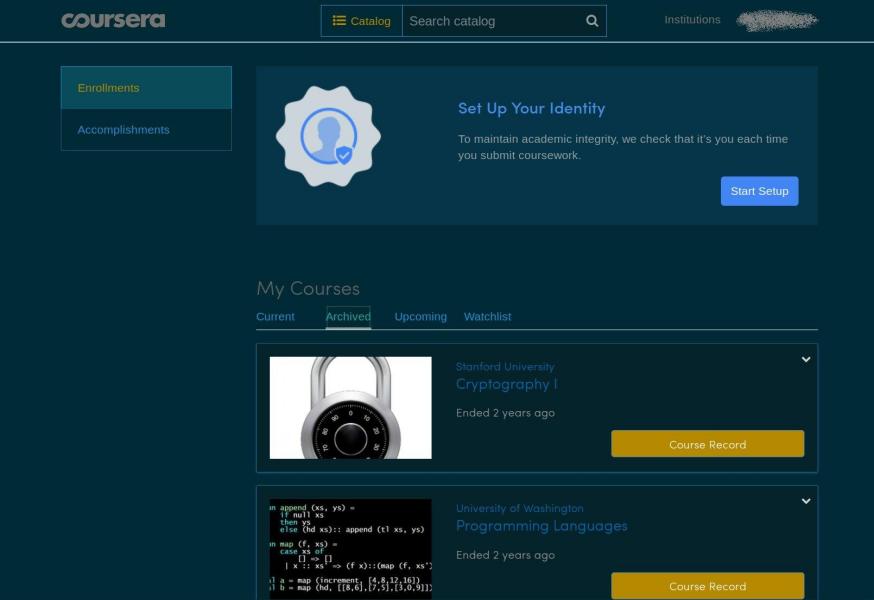
Task: Click the Institutions link
Action: pos(692,19)
